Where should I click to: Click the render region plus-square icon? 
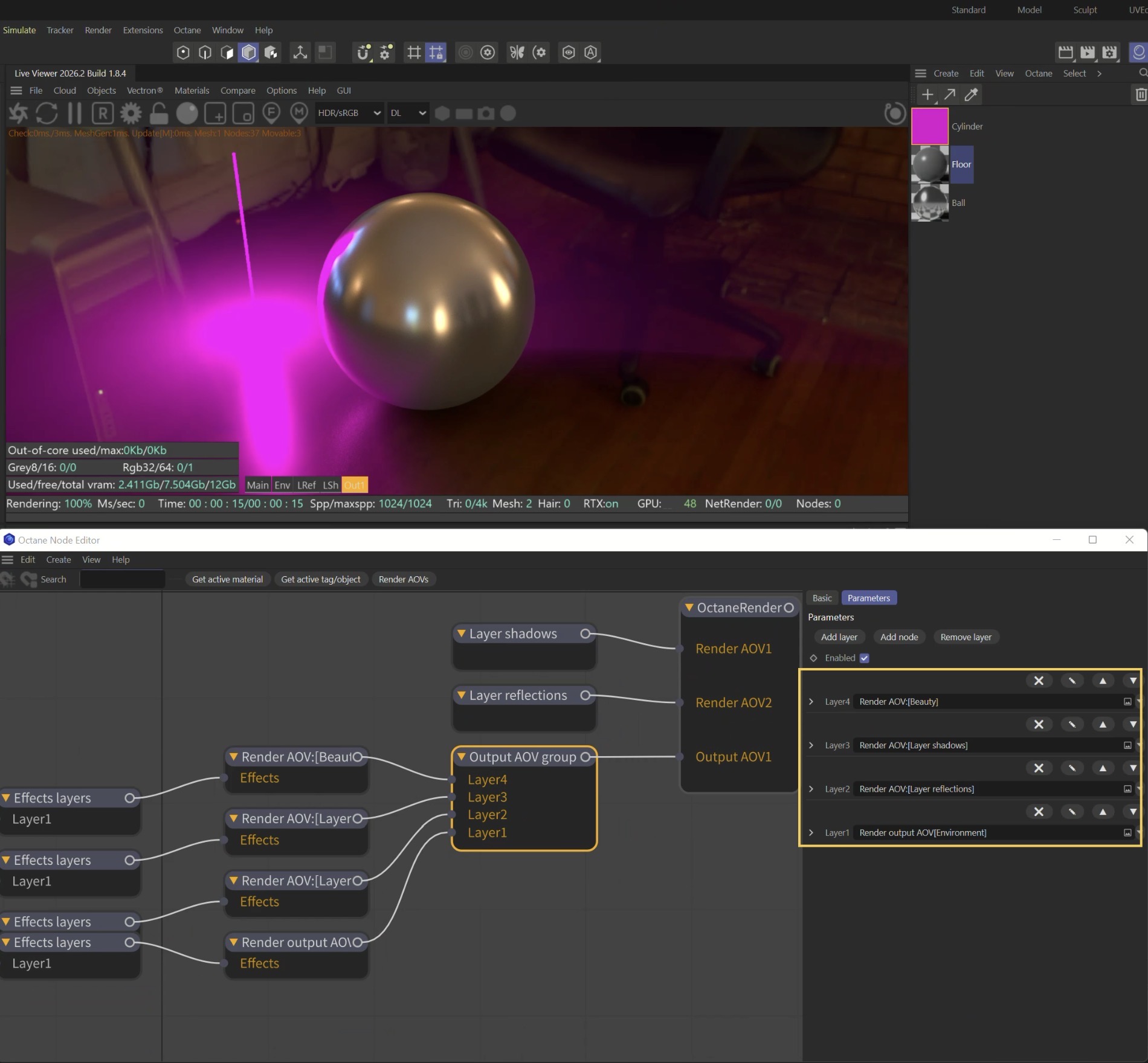pos(216,113)
